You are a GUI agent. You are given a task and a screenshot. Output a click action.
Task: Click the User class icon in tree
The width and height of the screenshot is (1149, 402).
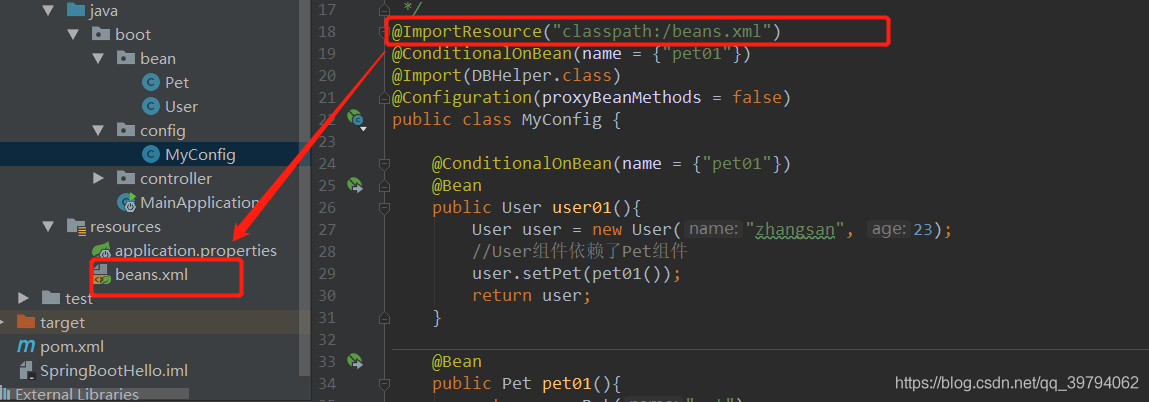[150, 106]
